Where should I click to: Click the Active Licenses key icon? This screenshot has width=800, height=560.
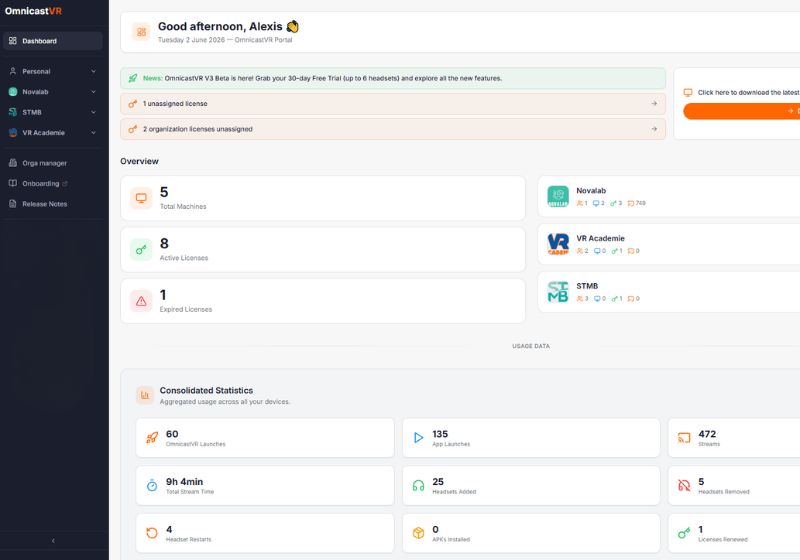click(x=141, y=249)
